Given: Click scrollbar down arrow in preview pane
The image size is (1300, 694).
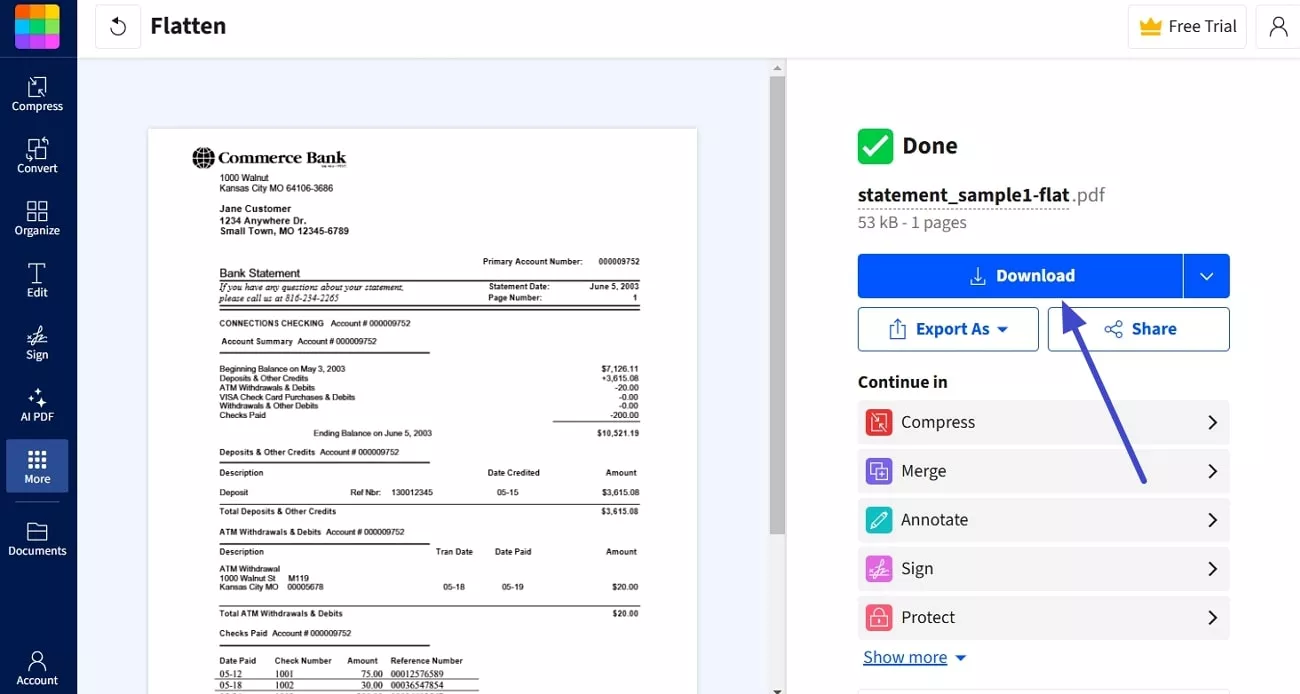Looking at the screenshot, I should 777,689.
